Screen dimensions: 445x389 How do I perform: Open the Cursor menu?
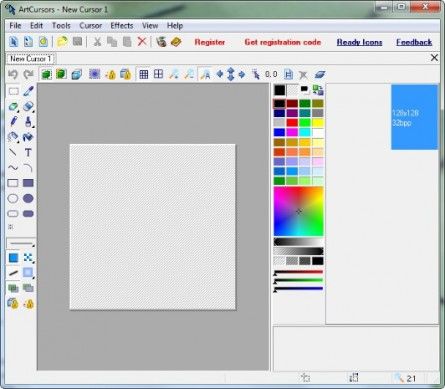click(x=91, y=26)
